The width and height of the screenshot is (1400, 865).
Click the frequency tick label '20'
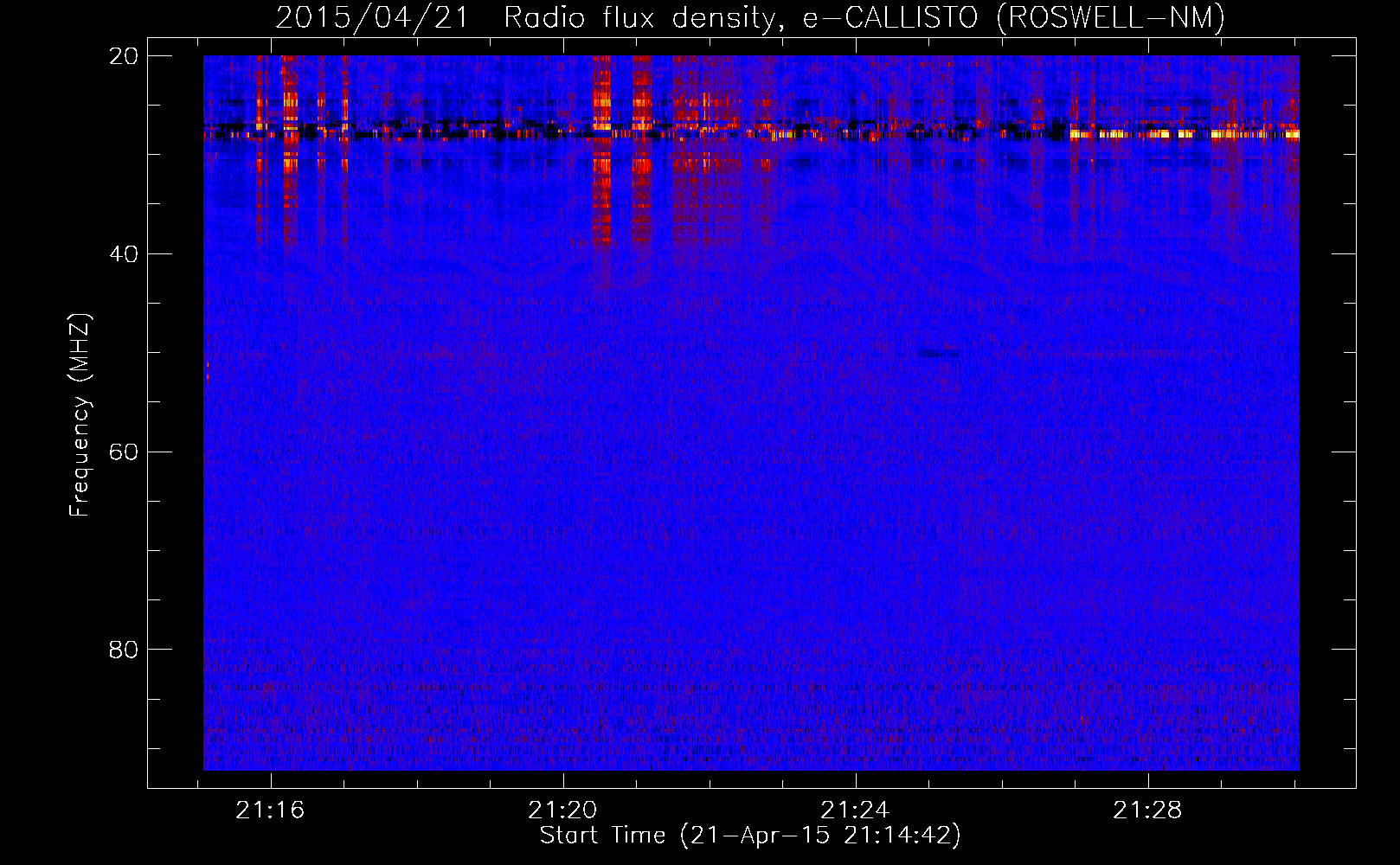click(x=124, y=56)
